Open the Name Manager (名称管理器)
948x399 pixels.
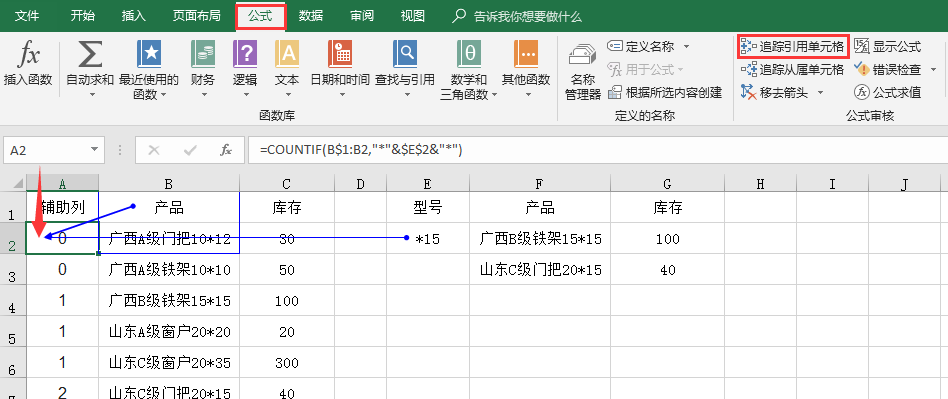[x=583, y=71]
